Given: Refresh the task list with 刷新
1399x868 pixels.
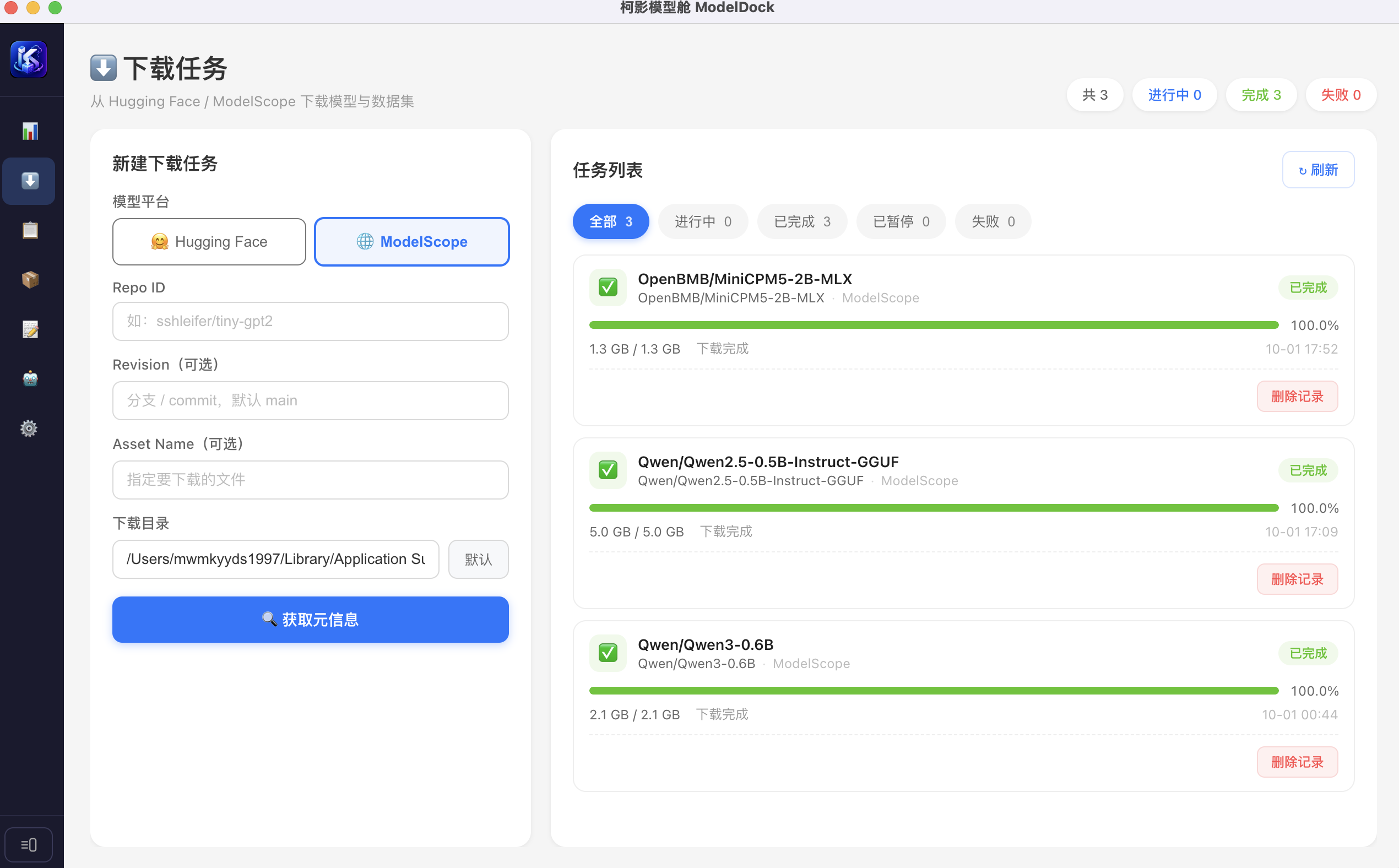Looking at the screenshot, I should coord(1318,170).
